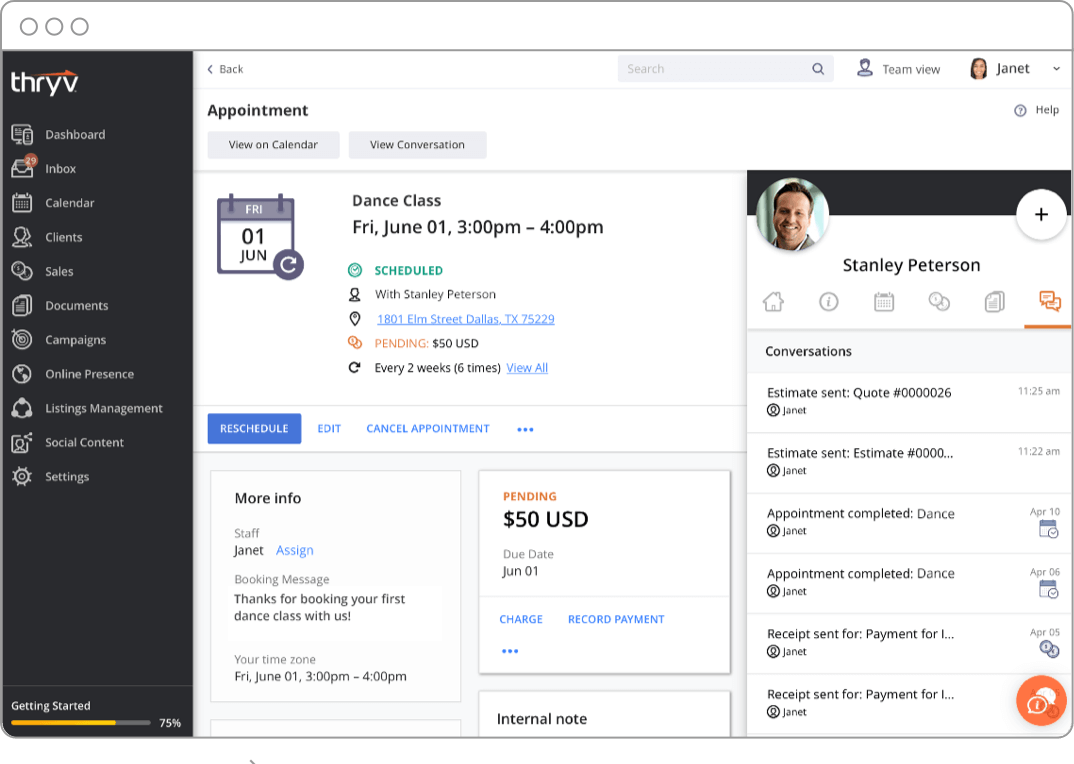Image resolution: width=1074 pixels, height=764 pixels.
Task: Select the info icon in client panel
Action: (829, 301)
